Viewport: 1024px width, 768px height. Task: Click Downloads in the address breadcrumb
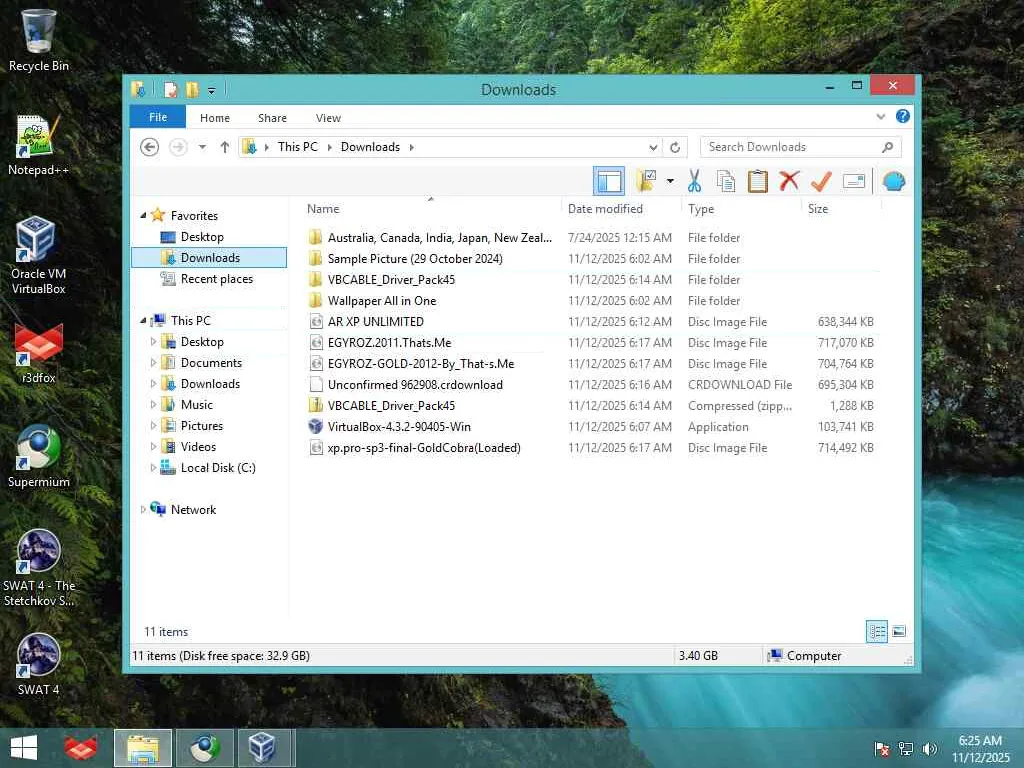click(x=370, y=147)
